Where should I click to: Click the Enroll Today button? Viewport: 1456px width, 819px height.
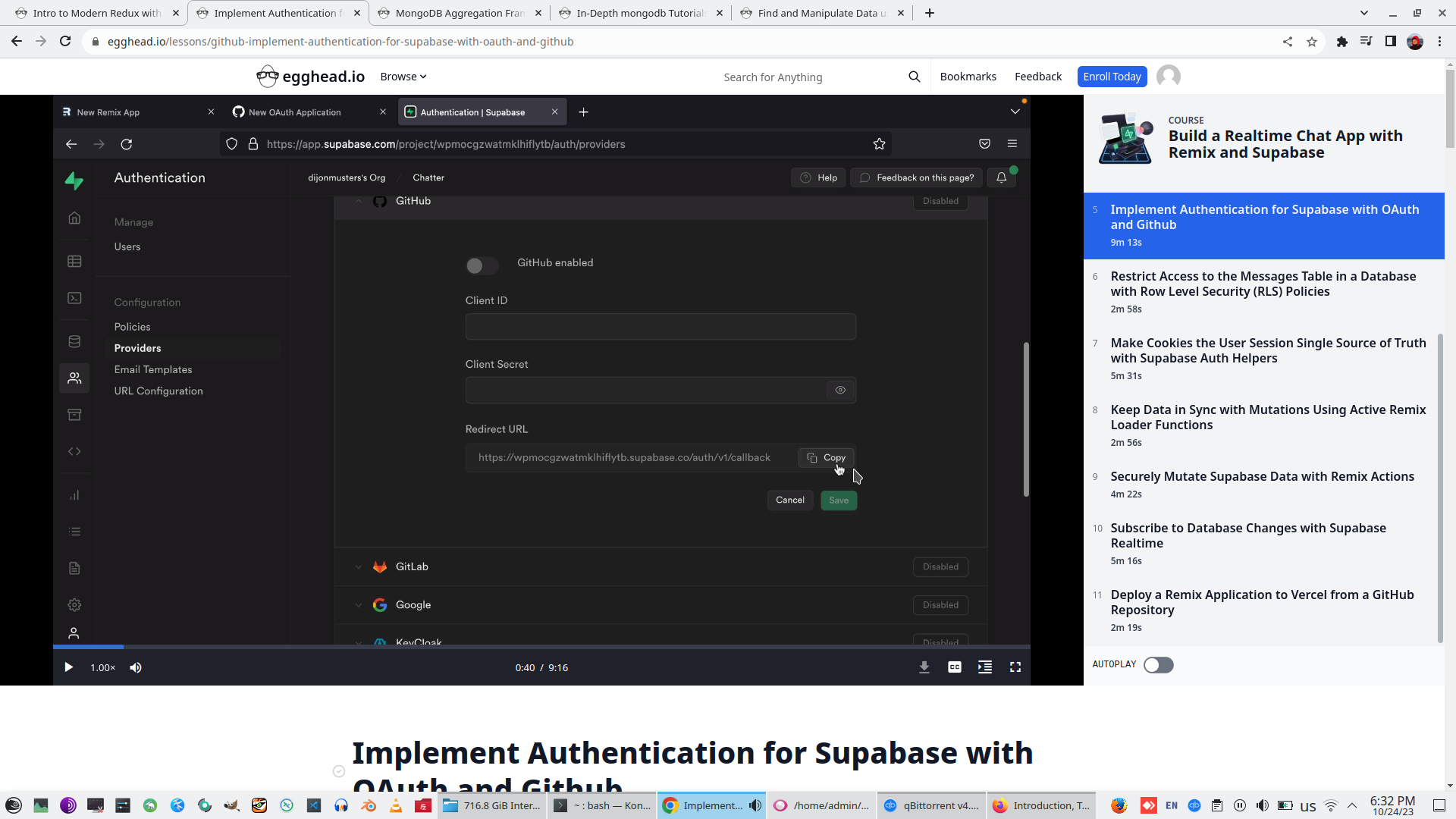1111,77
